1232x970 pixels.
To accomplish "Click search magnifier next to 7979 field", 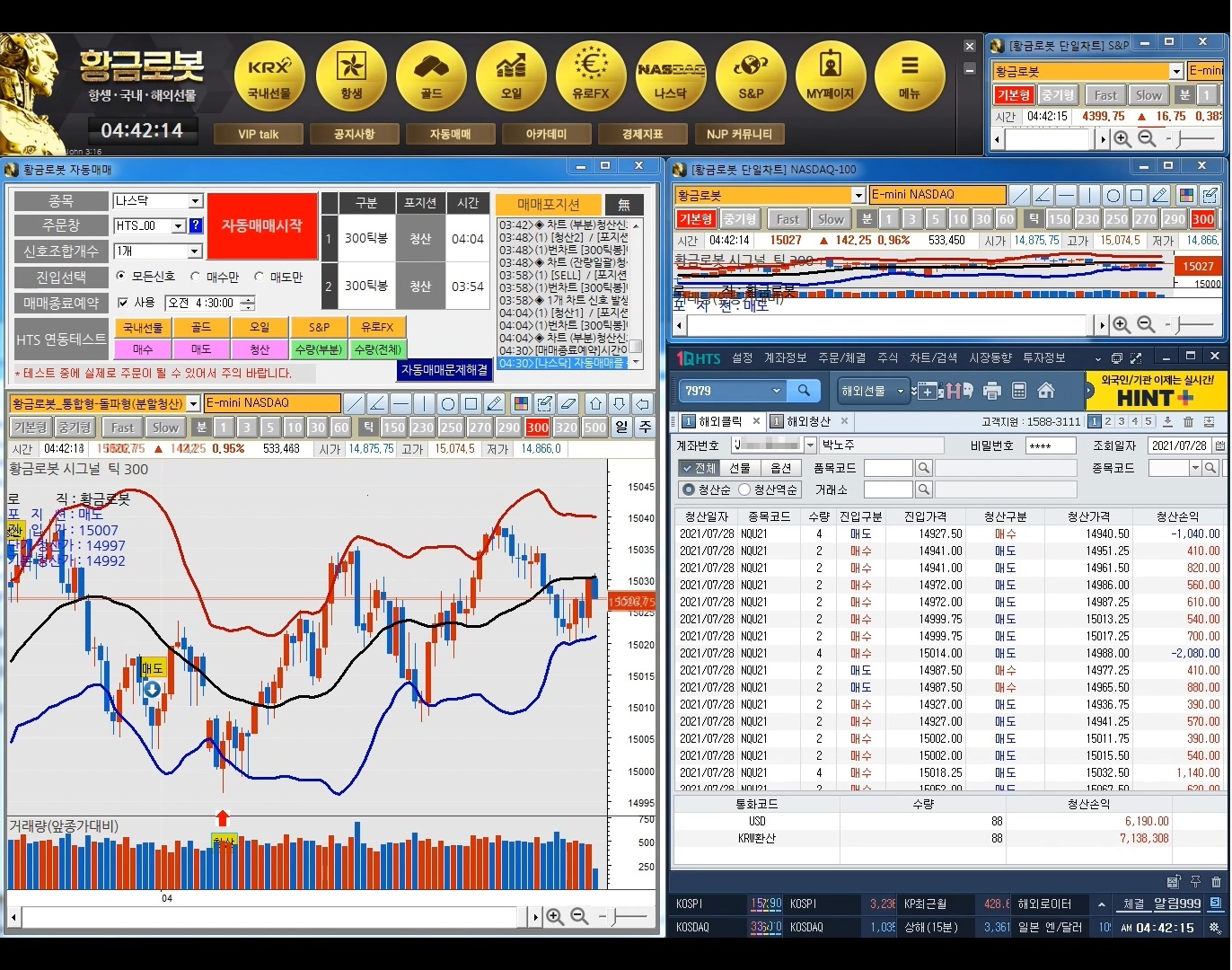I will point(804,391).
